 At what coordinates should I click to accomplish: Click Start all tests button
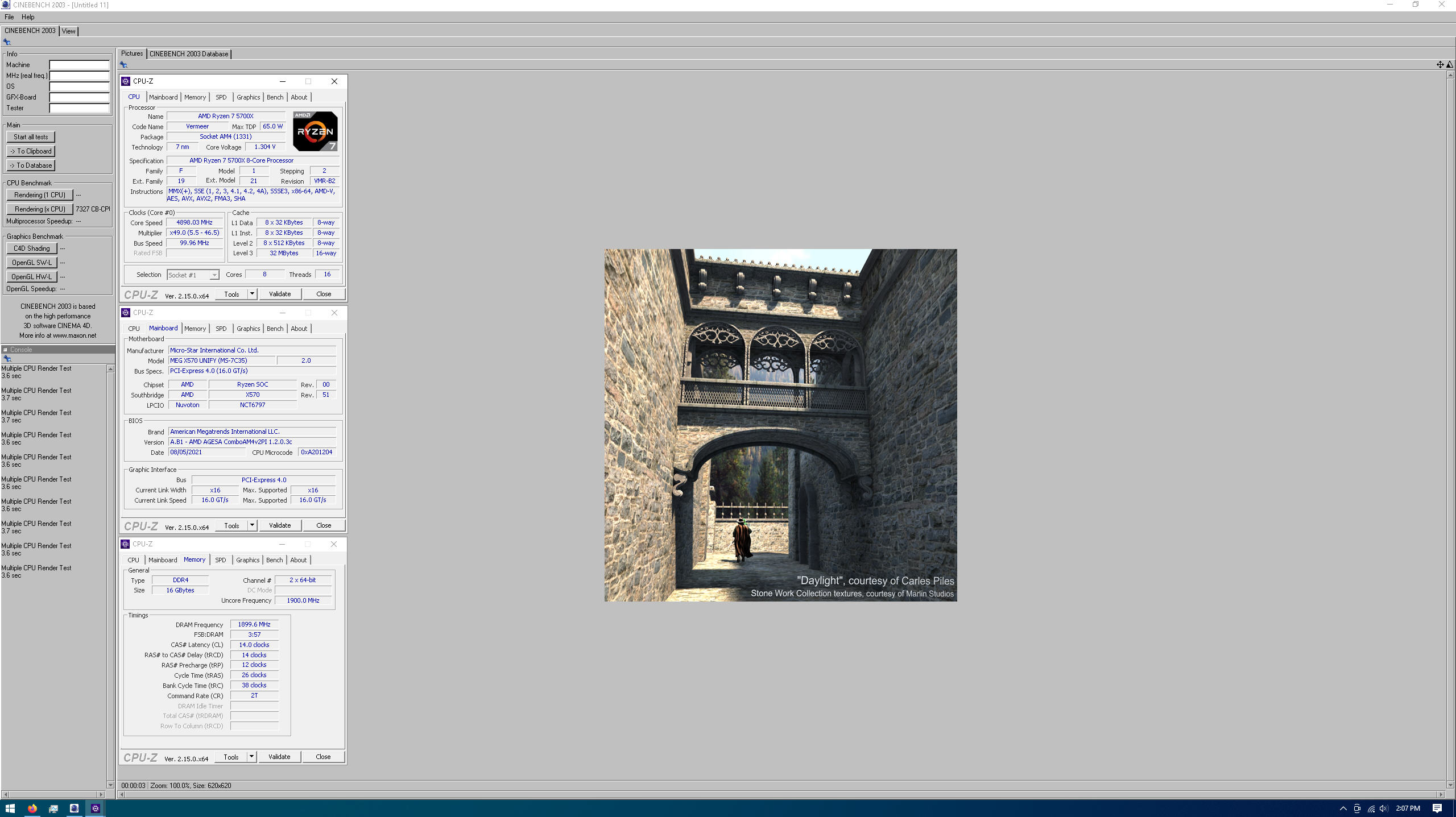tap(31, 137)
